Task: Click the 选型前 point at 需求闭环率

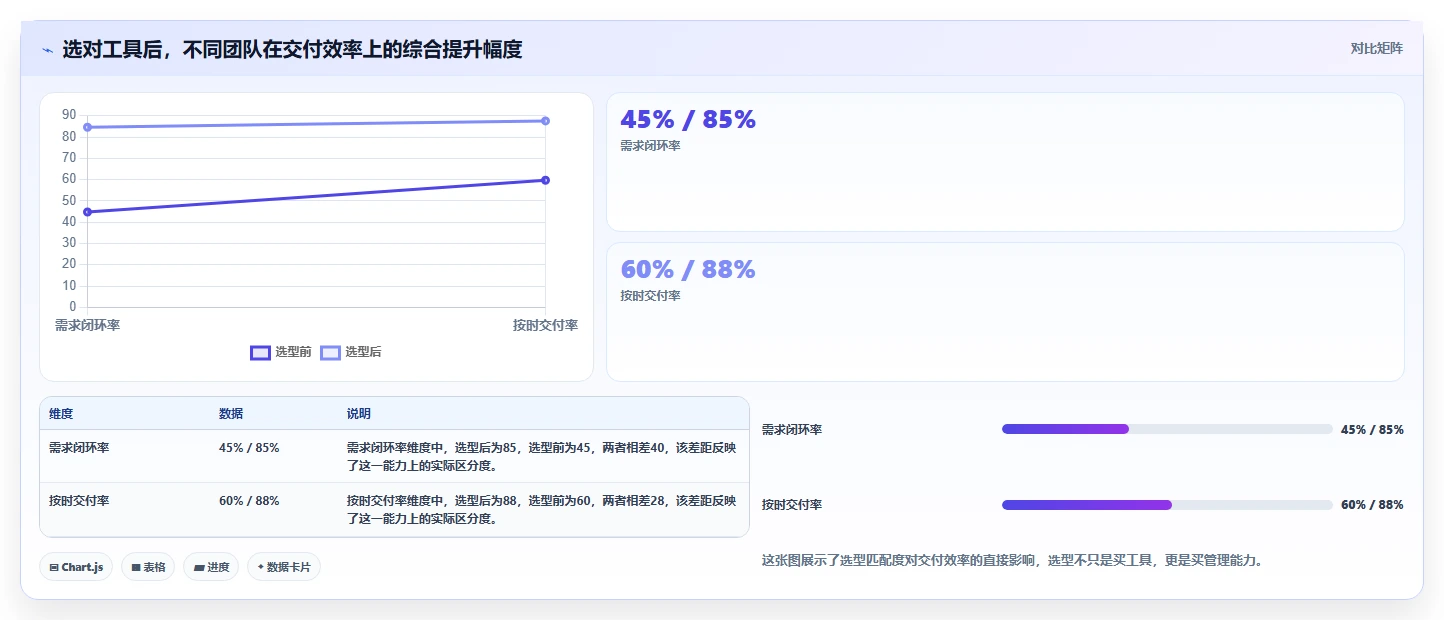Action: [x=88, y=212]
